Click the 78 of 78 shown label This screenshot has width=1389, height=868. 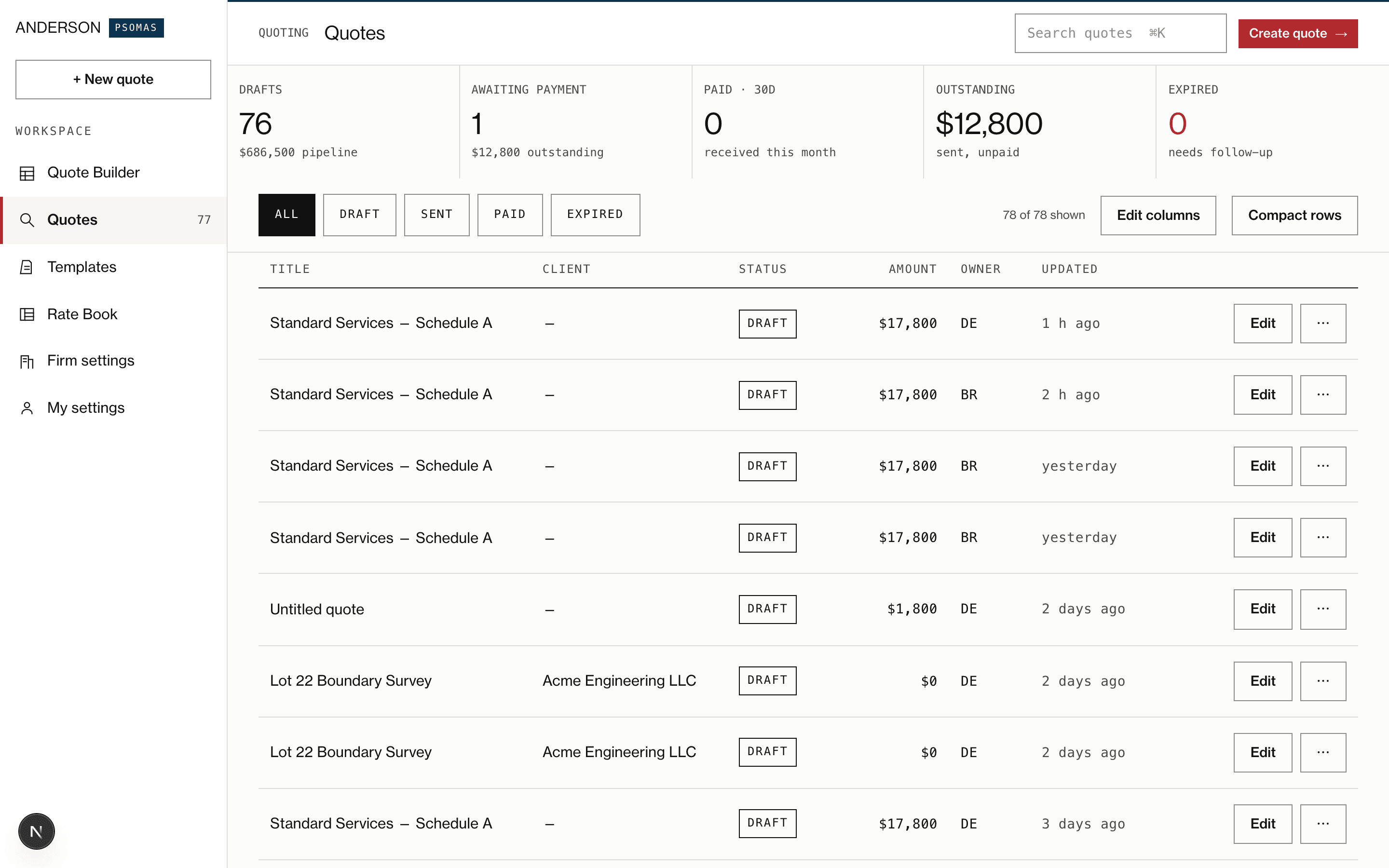coord(1044,215)
